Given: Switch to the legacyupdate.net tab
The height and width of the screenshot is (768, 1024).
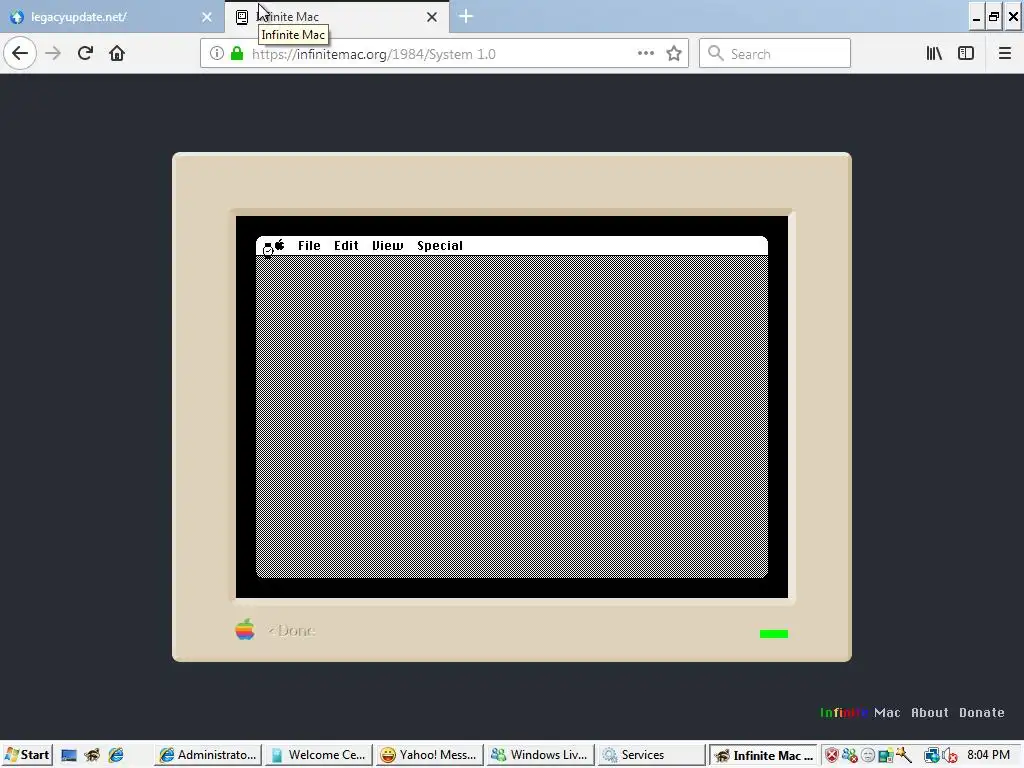Looking at the screenshot, I should (x=104, y=17).
